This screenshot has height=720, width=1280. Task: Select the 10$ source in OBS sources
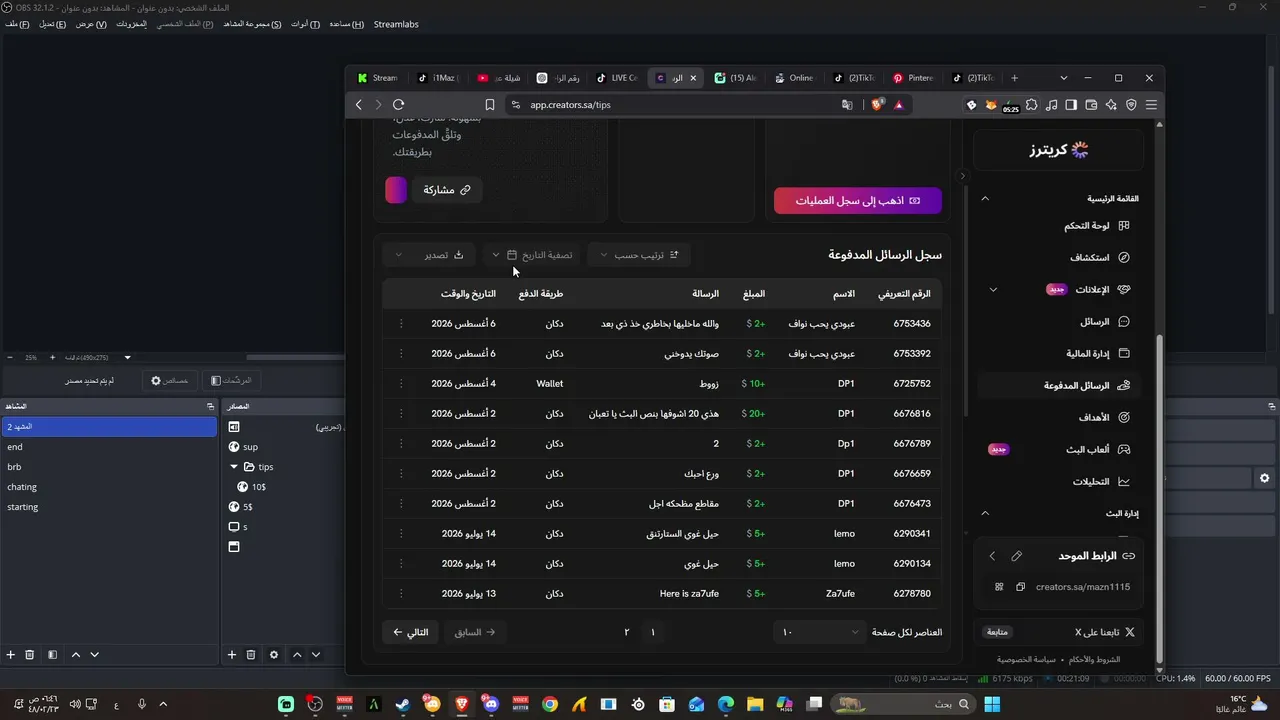[x=259, y=487]
